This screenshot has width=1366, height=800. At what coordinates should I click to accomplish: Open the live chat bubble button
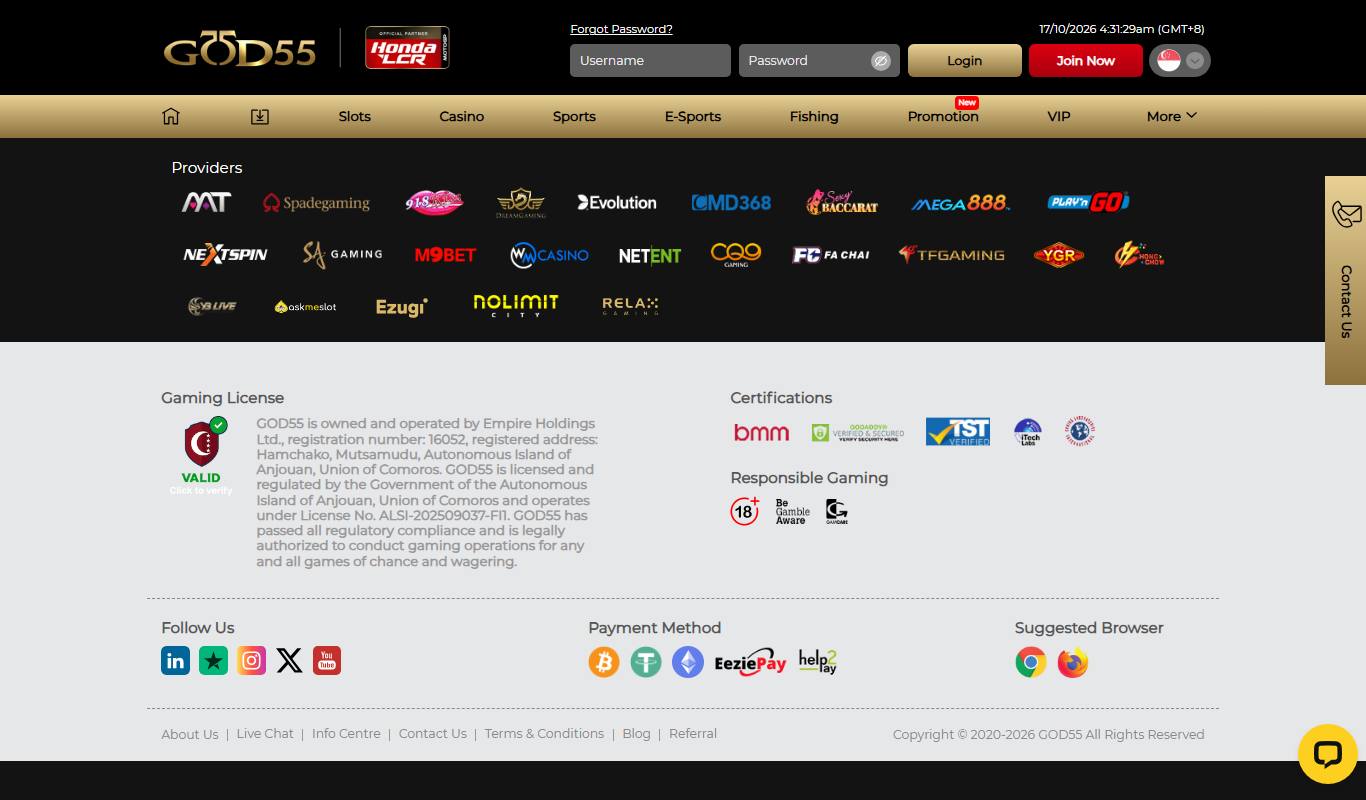[1327, 754]
